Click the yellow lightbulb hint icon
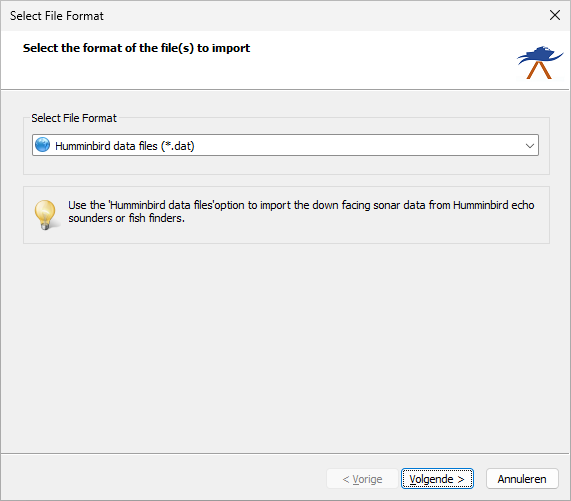This screenshot has width=571, height=501. point(46,215)
